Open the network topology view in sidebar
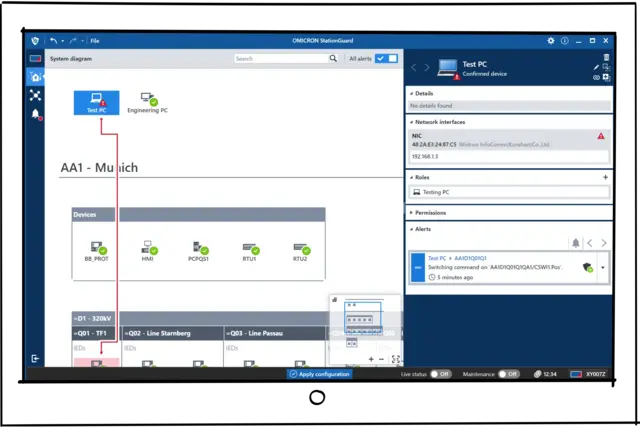Screen dimensions: 640x427 point(36,95)
